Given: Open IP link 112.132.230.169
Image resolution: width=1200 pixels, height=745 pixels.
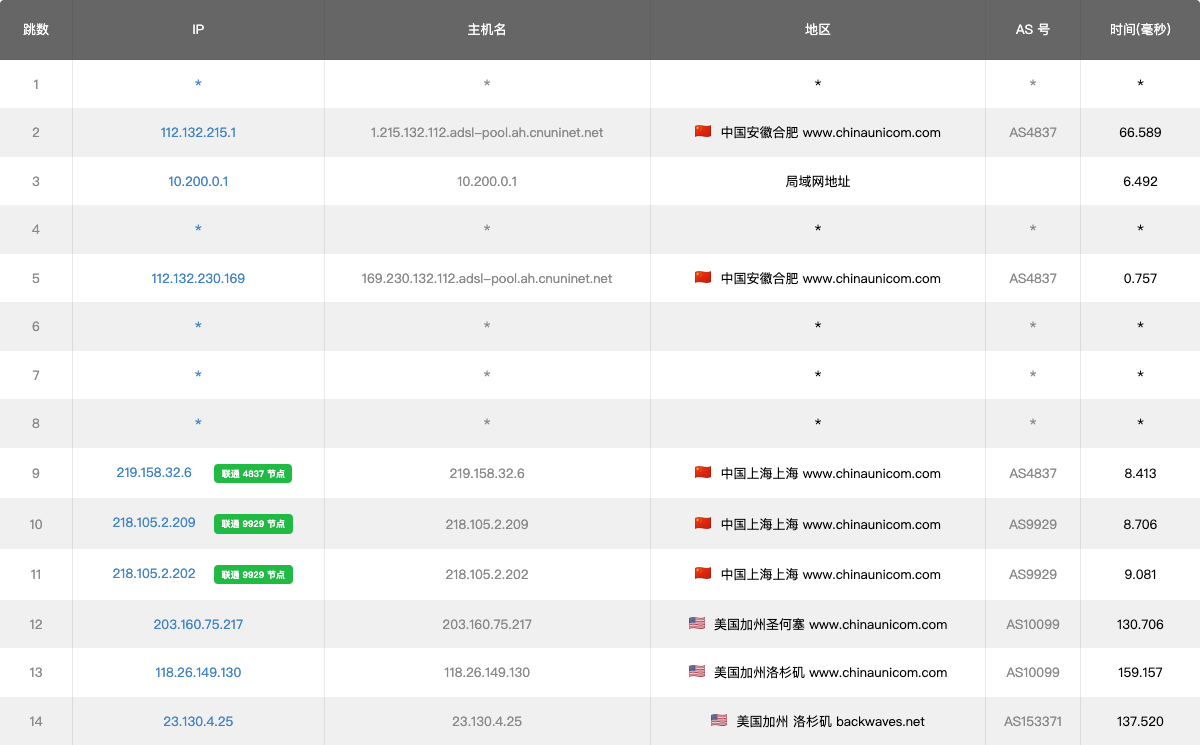Looking at the screenshot, I should click(198, 278).
